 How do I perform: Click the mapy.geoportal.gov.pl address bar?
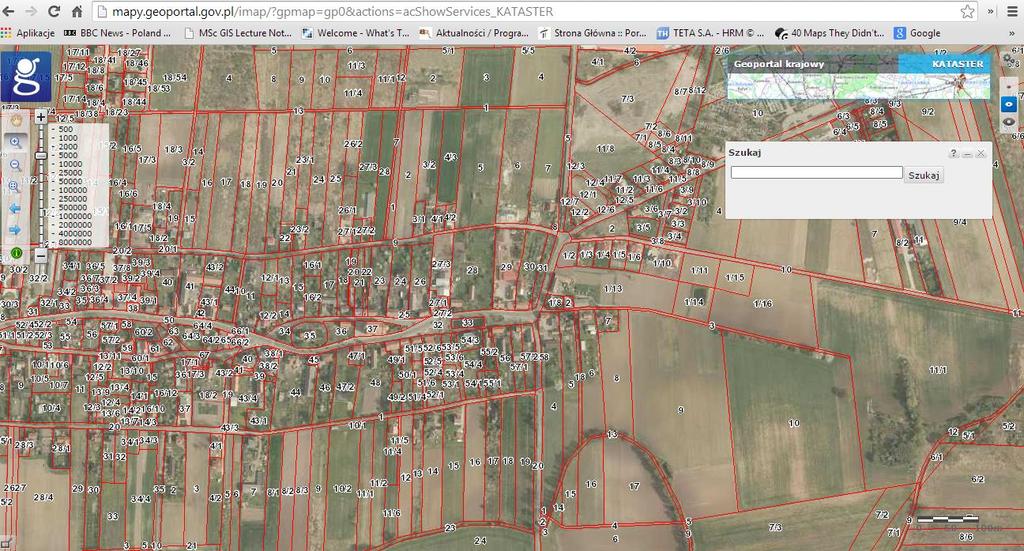pos(534,11)
